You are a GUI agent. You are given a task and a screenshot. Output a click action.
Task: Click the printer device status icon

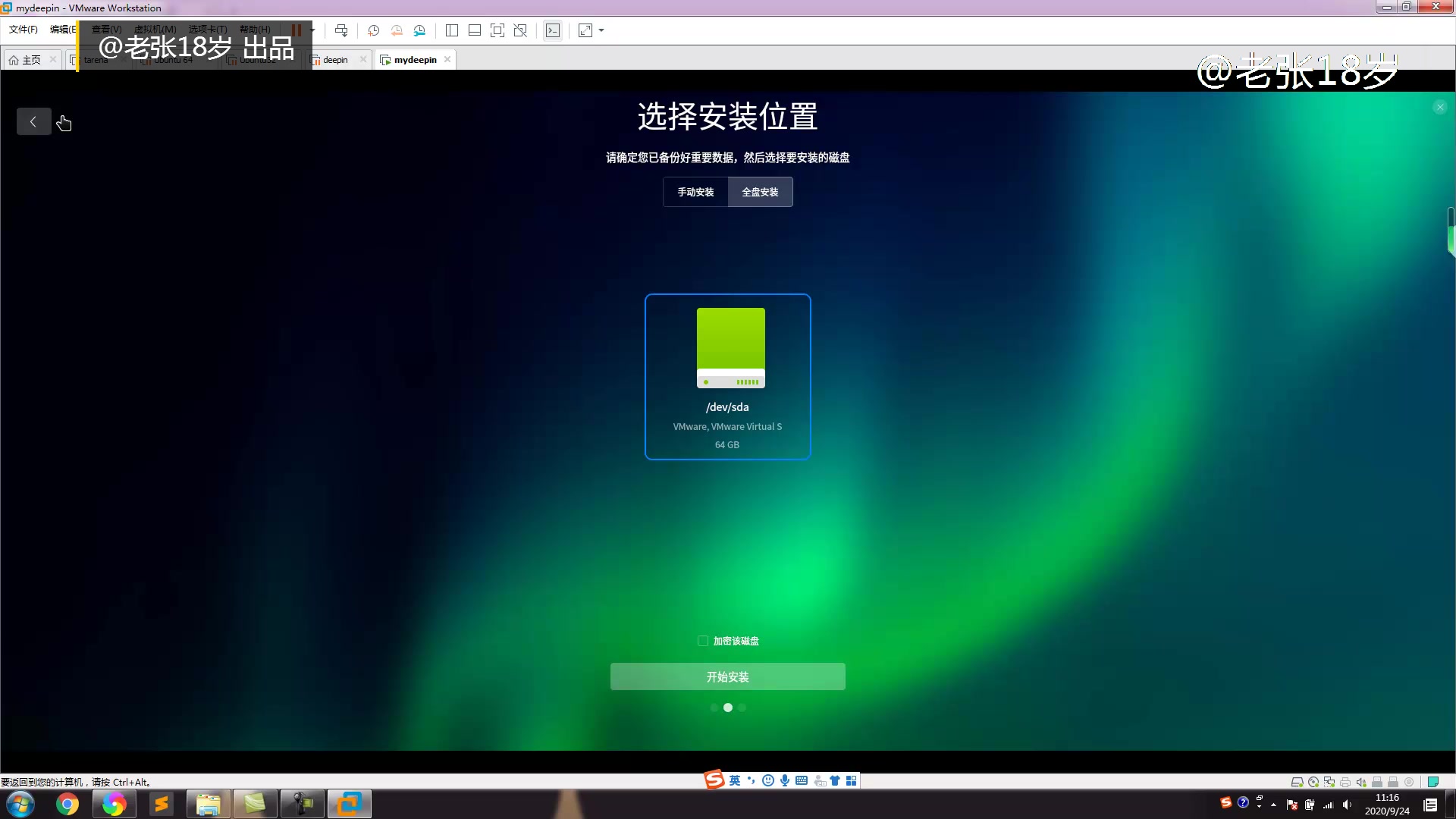1345,782
